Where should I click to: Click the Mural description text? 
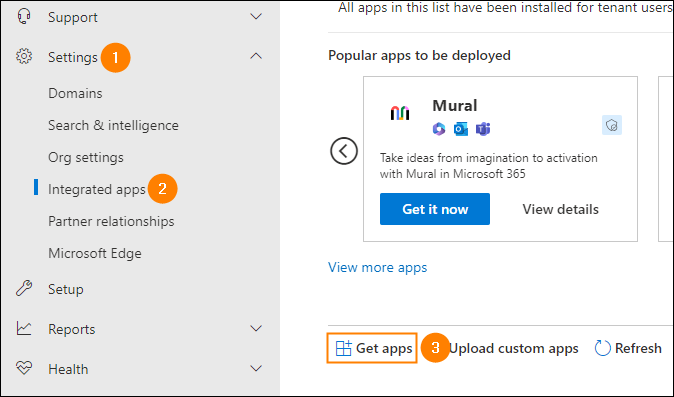pos(489,166)
